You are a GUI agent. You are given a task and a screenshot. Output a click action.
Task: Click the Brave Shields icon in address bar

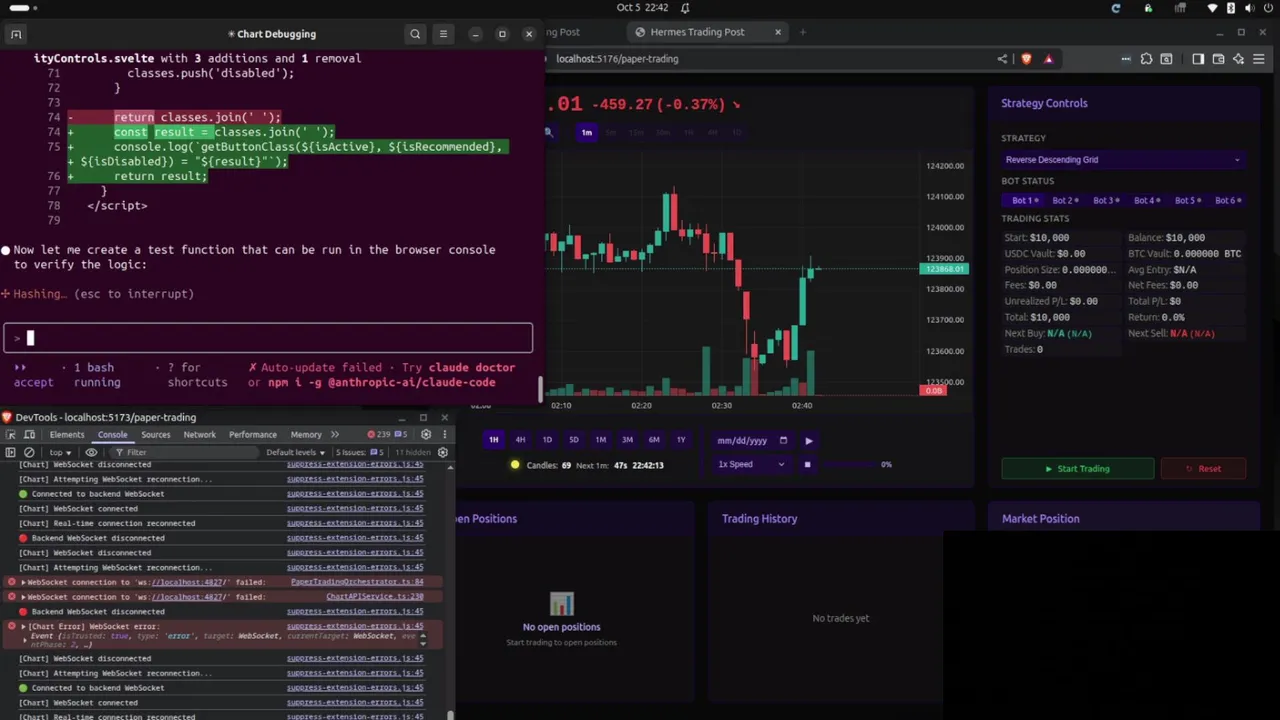tap(1026, 59)
